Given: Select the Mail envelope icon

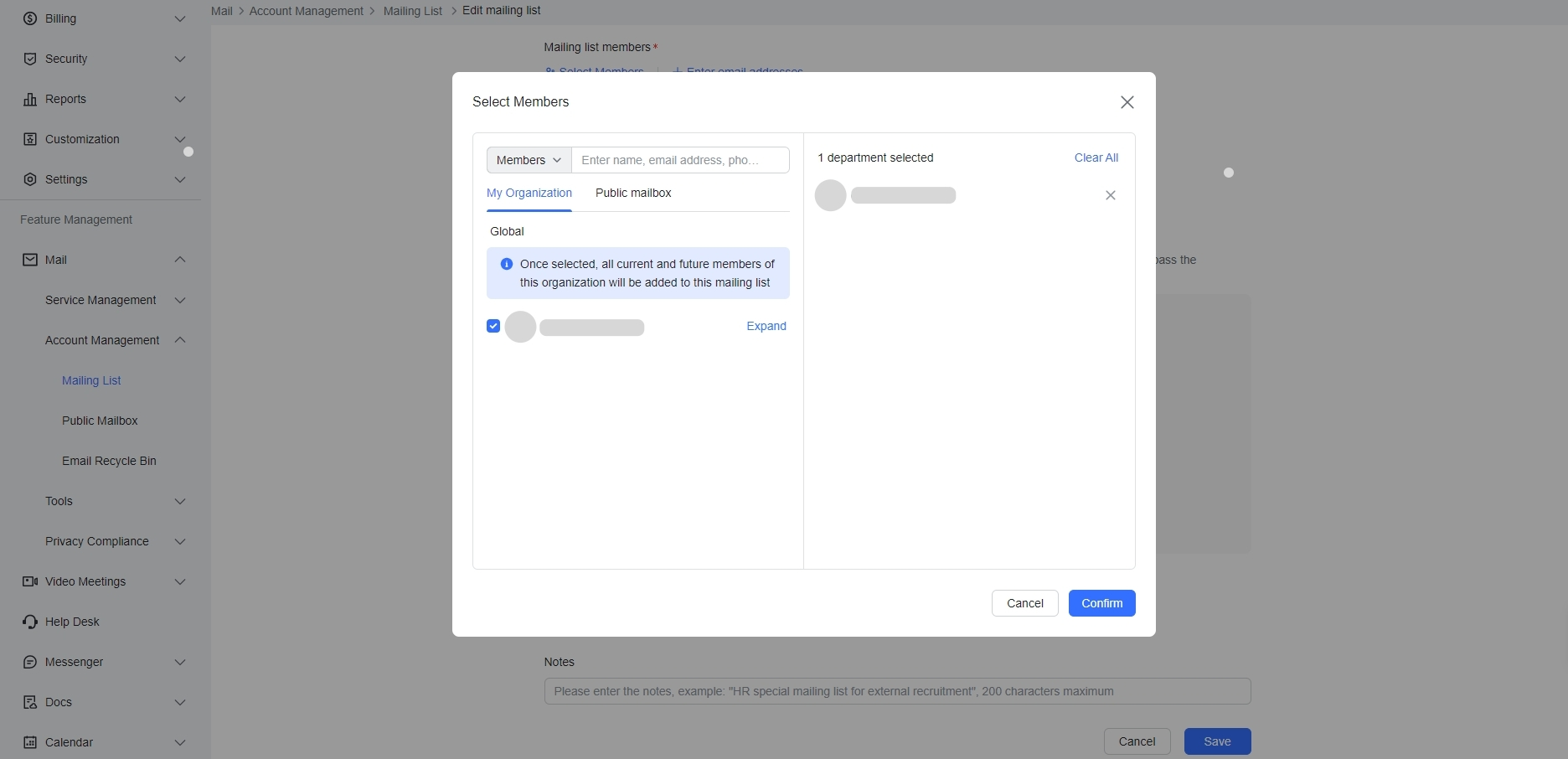Looking at the screenshot, I should tap(29, 260).
